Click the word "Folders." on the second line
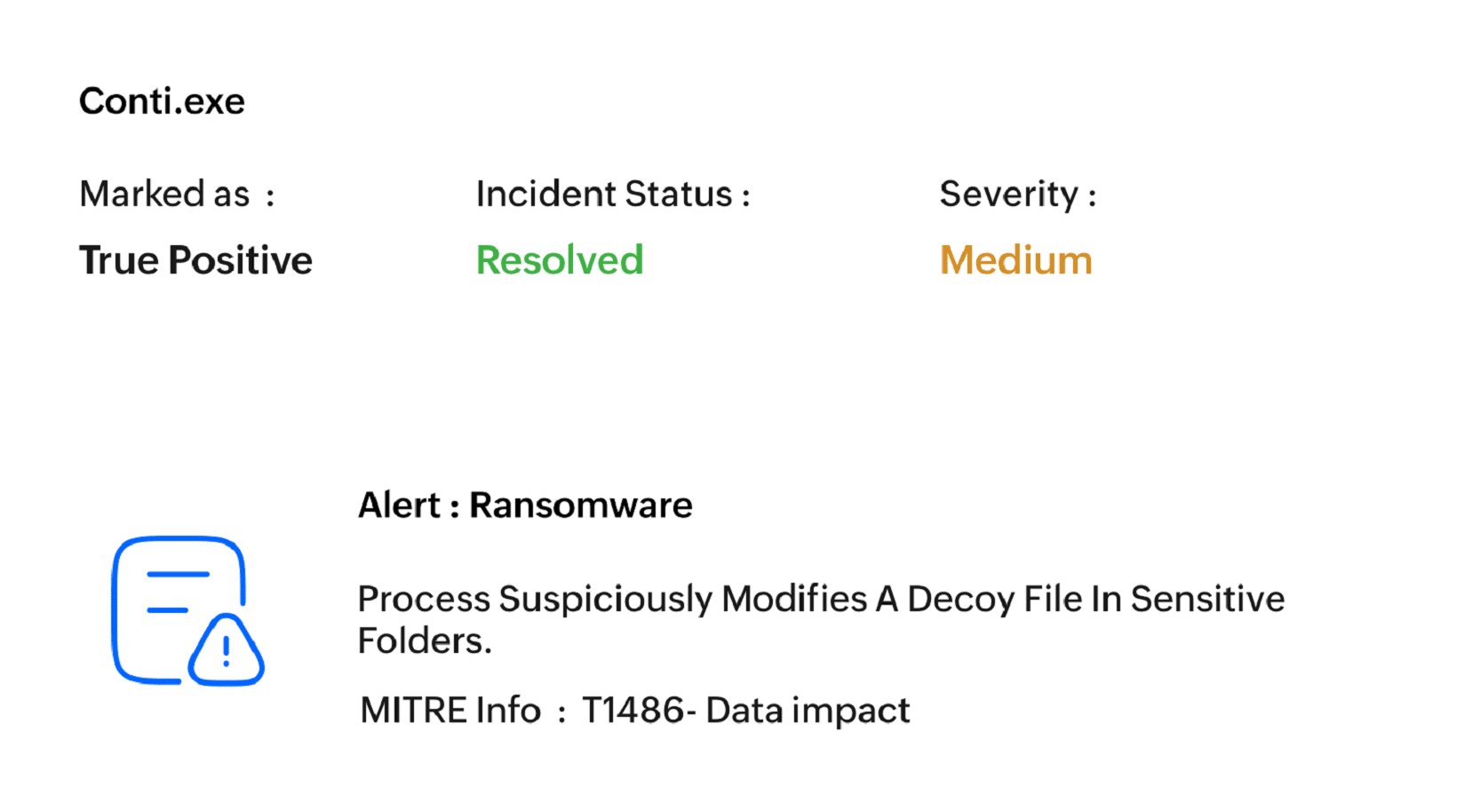Screen dimensions: 1480x812 pyautogui.click(x=425, y=641)
